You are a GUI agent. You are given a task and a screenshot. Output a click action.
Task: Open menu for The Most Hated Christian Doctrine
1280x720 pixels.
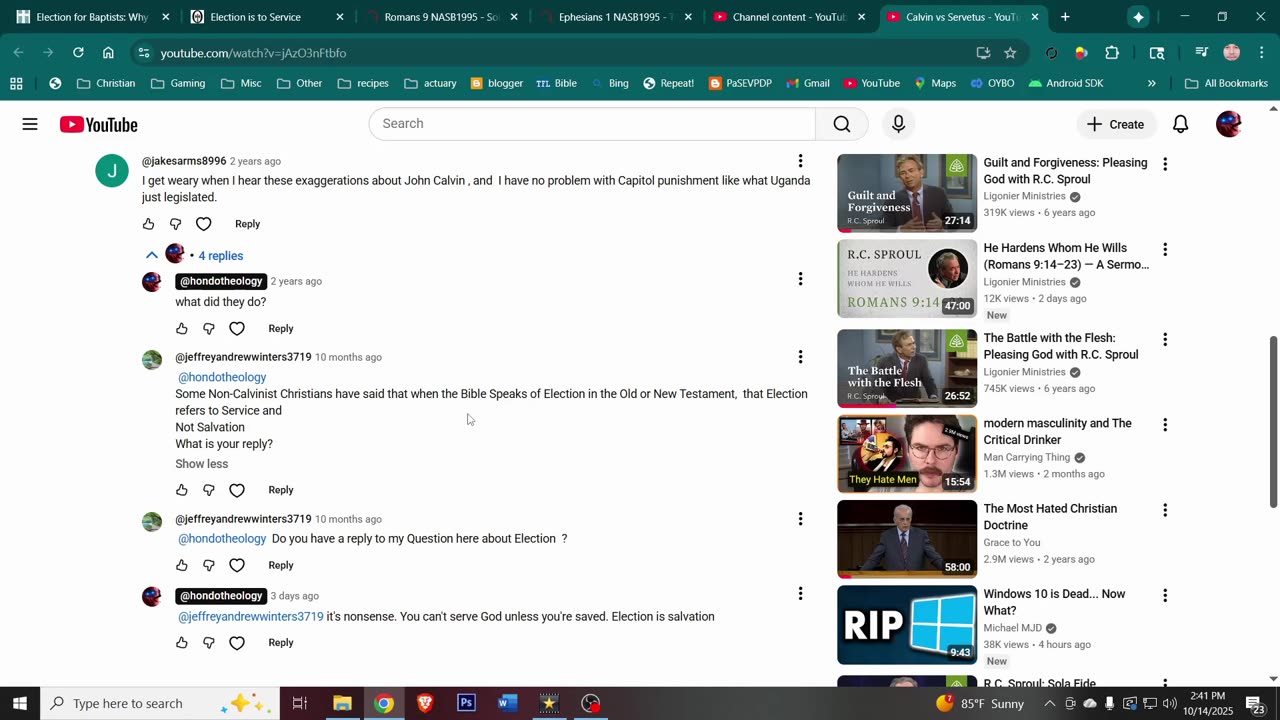(x=1165, y=510)
